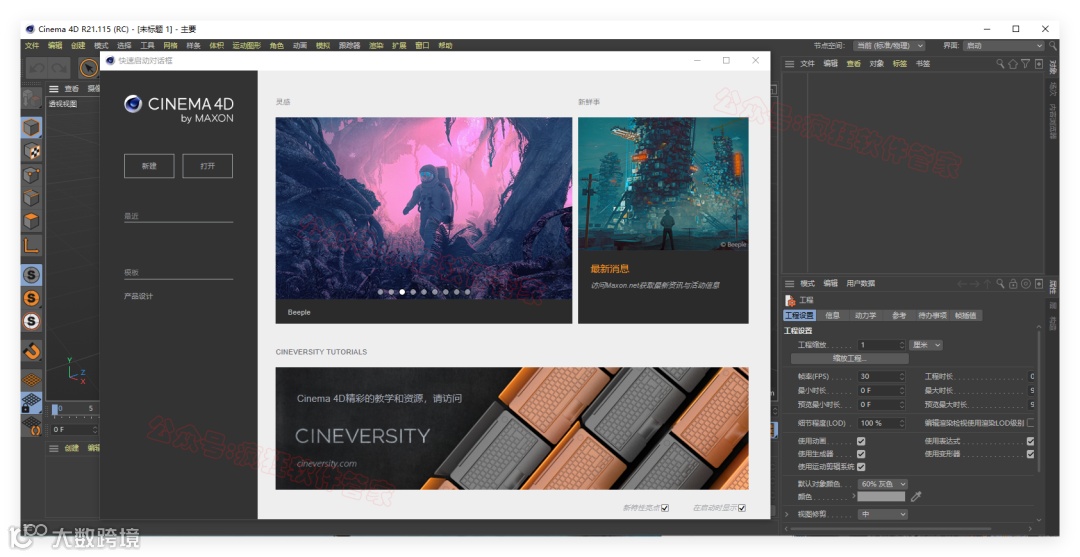Image resolution: width=1080 pixels, height=557 pixels.
Task: Click the workplane grid icon
Action: click(x=32, y=379)
